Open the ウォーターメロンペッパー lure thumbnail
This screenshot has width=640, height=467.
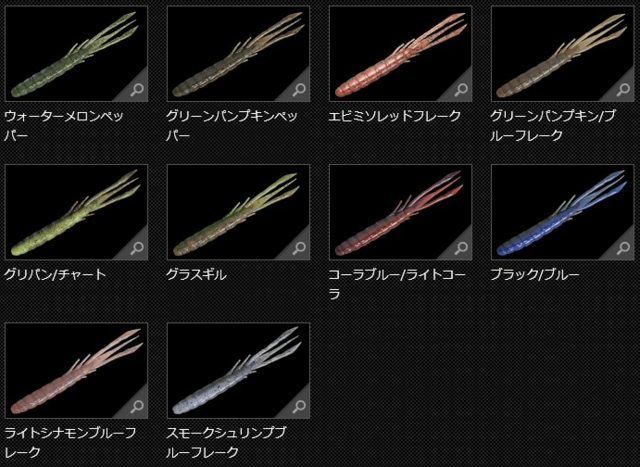pyautogui.click(x=76, y=53)
